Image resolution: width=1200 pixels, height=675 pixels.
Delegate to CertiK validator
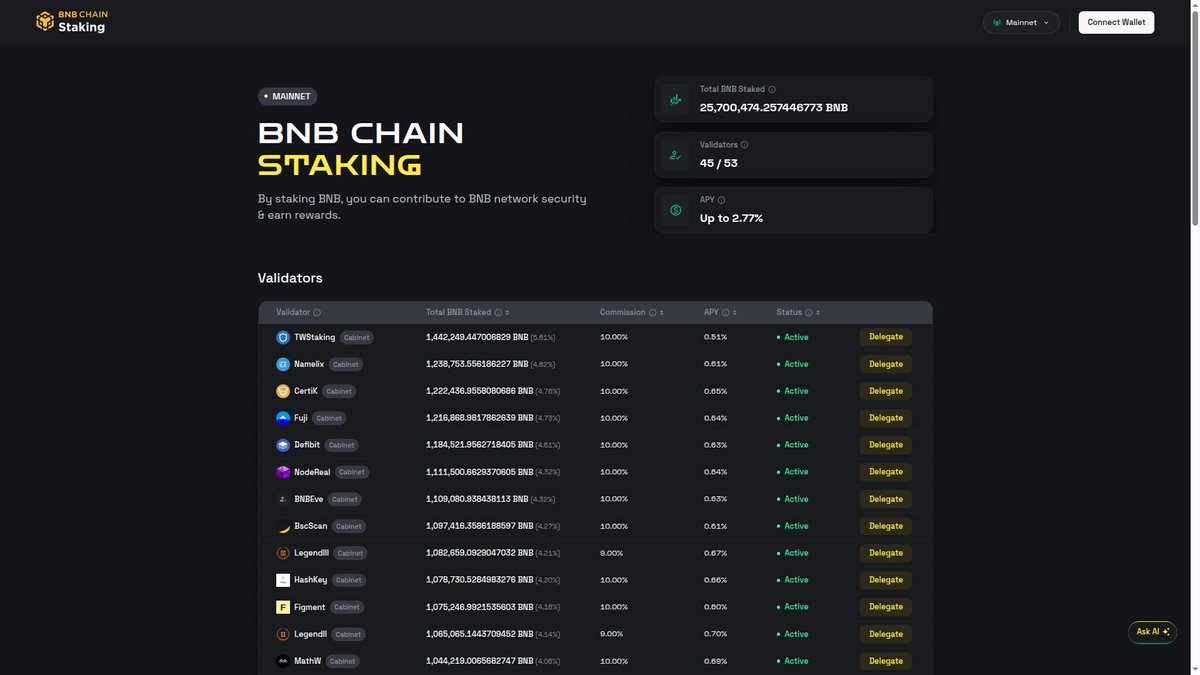(x=886, y=391)
